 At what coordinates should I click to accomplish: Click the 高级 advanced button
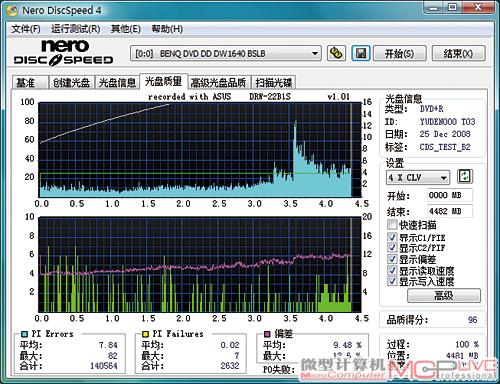444,295
